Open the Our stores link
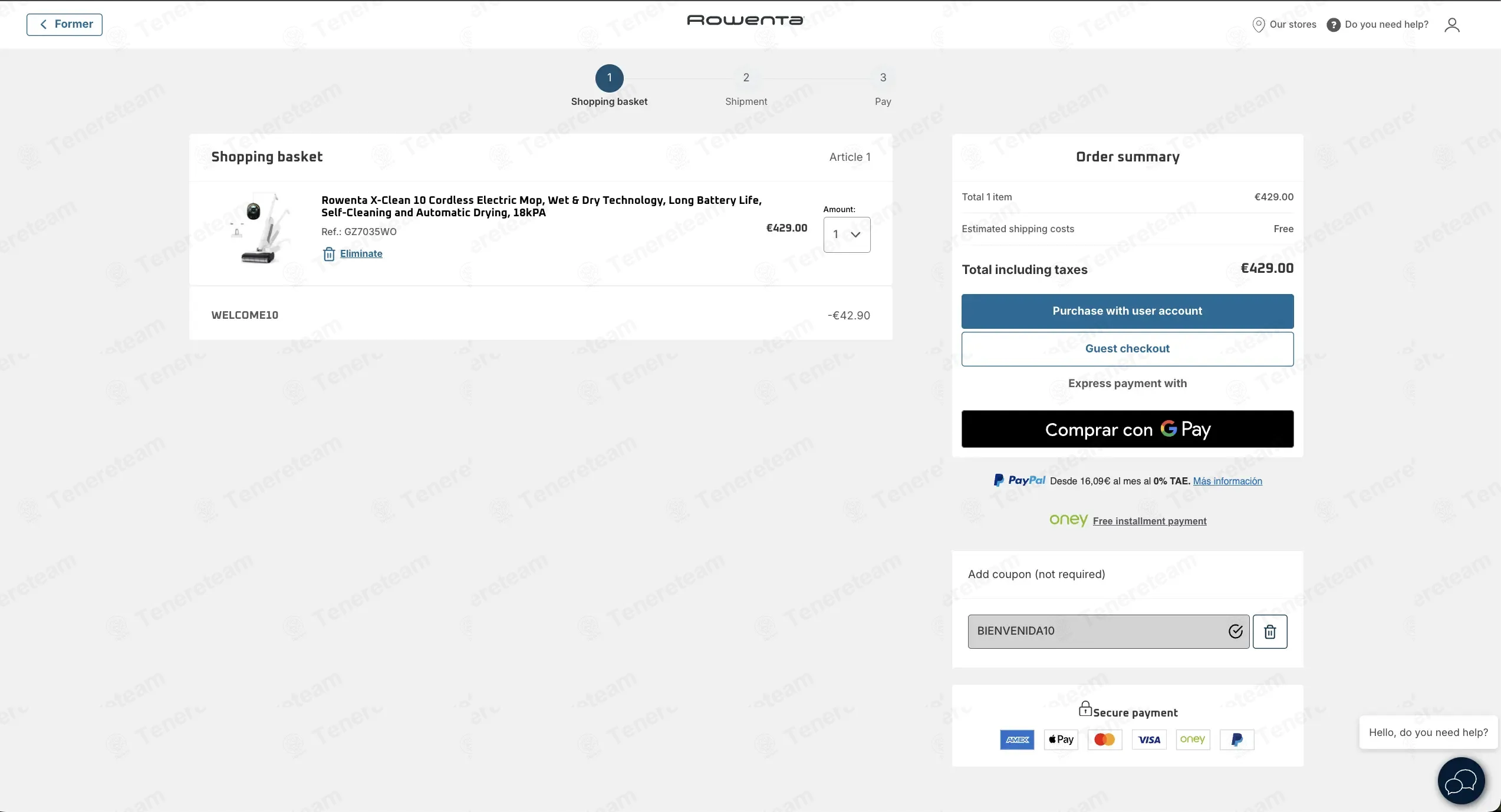The width and height of the screenshot is (1501, 812). (1292, 25)
